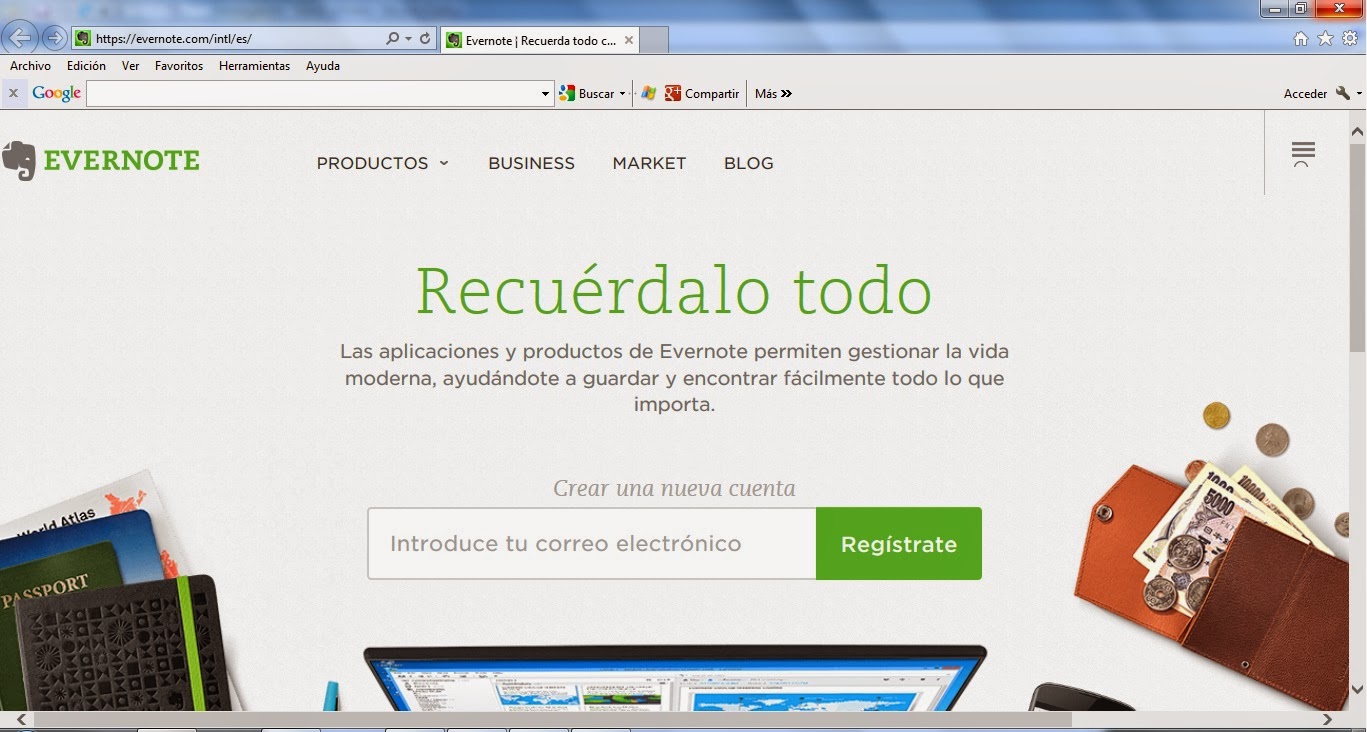Click the Google logo on the toolbar
Screen dimensions: 1367x732
tap(57, 93)
